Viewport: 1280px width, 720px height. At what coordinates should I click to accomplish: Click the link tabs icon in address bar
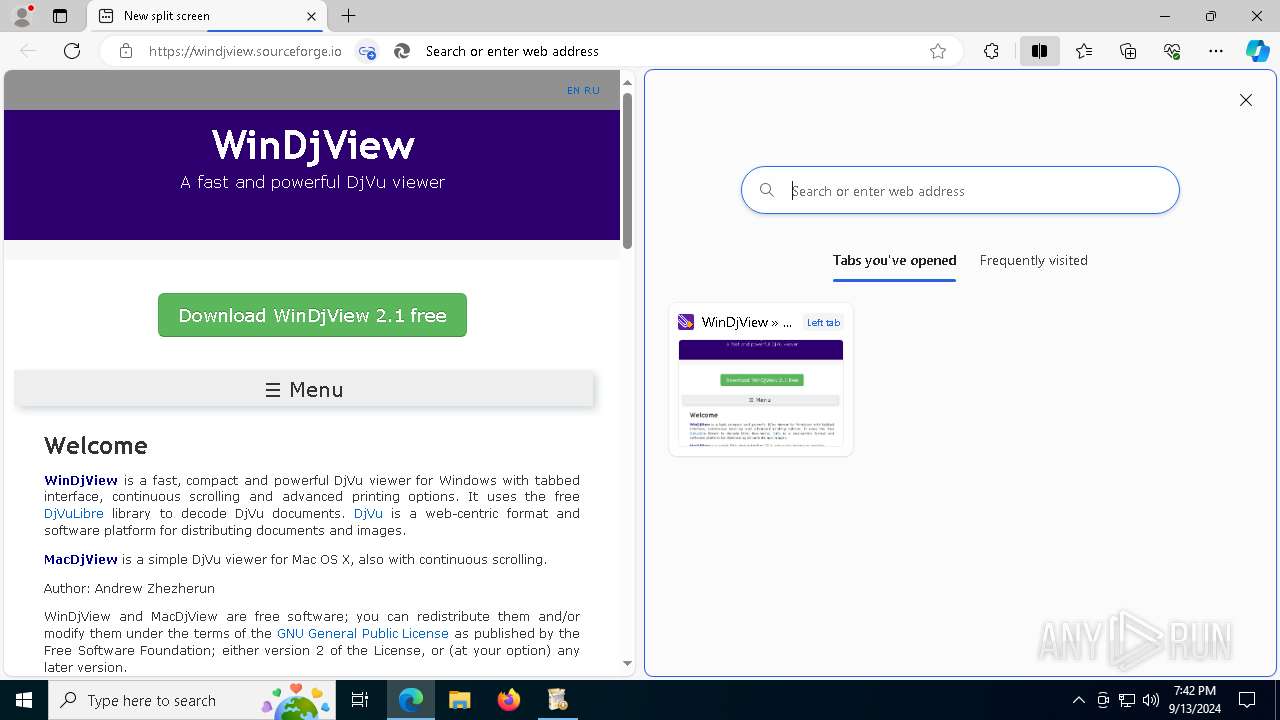367,51
